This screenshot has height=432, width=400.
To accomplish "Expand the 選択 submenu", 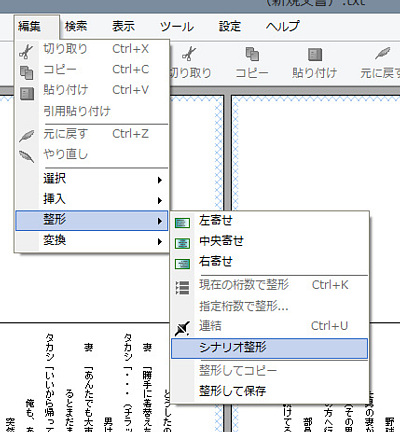I will 92,179.
